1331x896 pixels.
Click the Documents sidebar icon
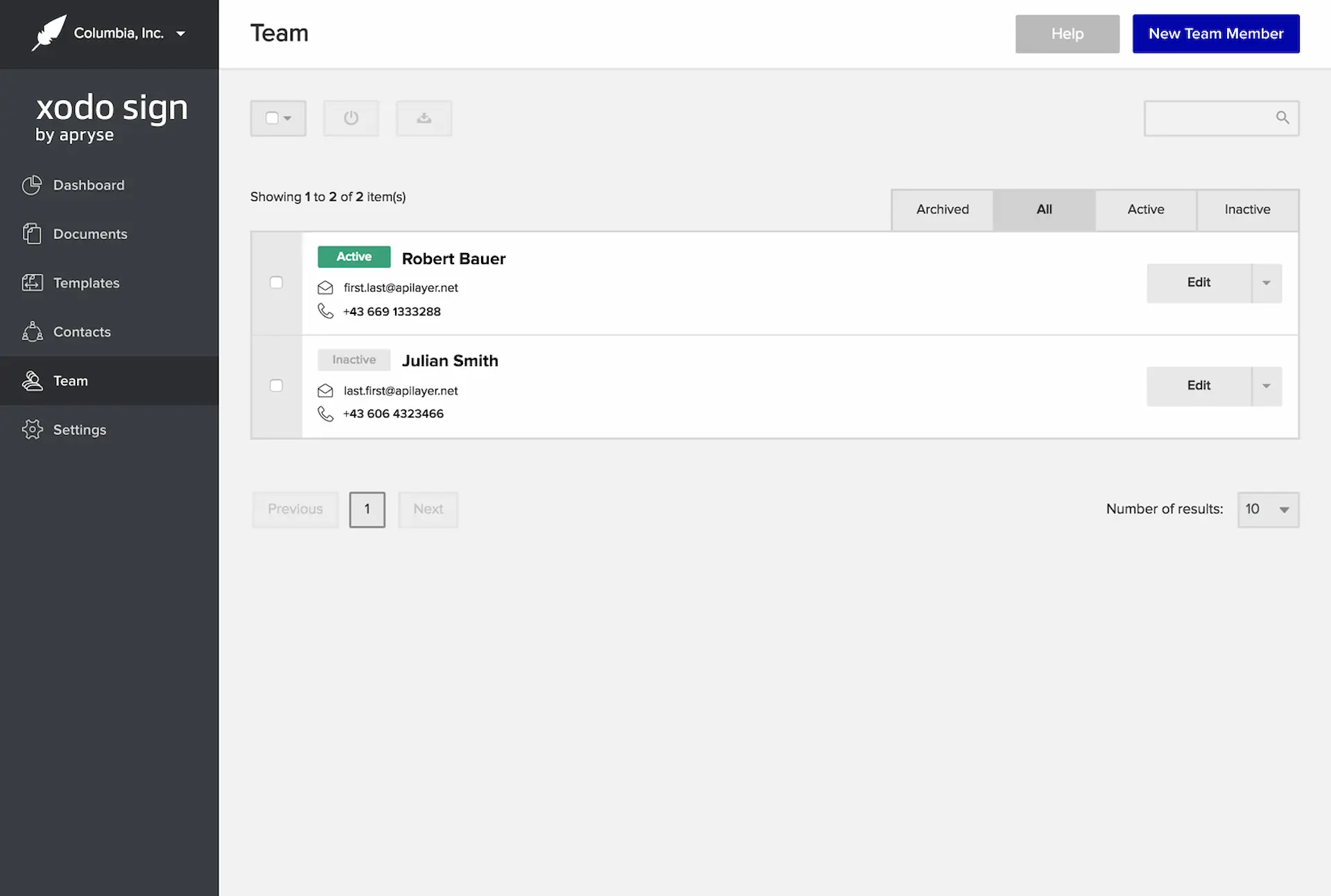pyautogui.click(x=31, y=233)
